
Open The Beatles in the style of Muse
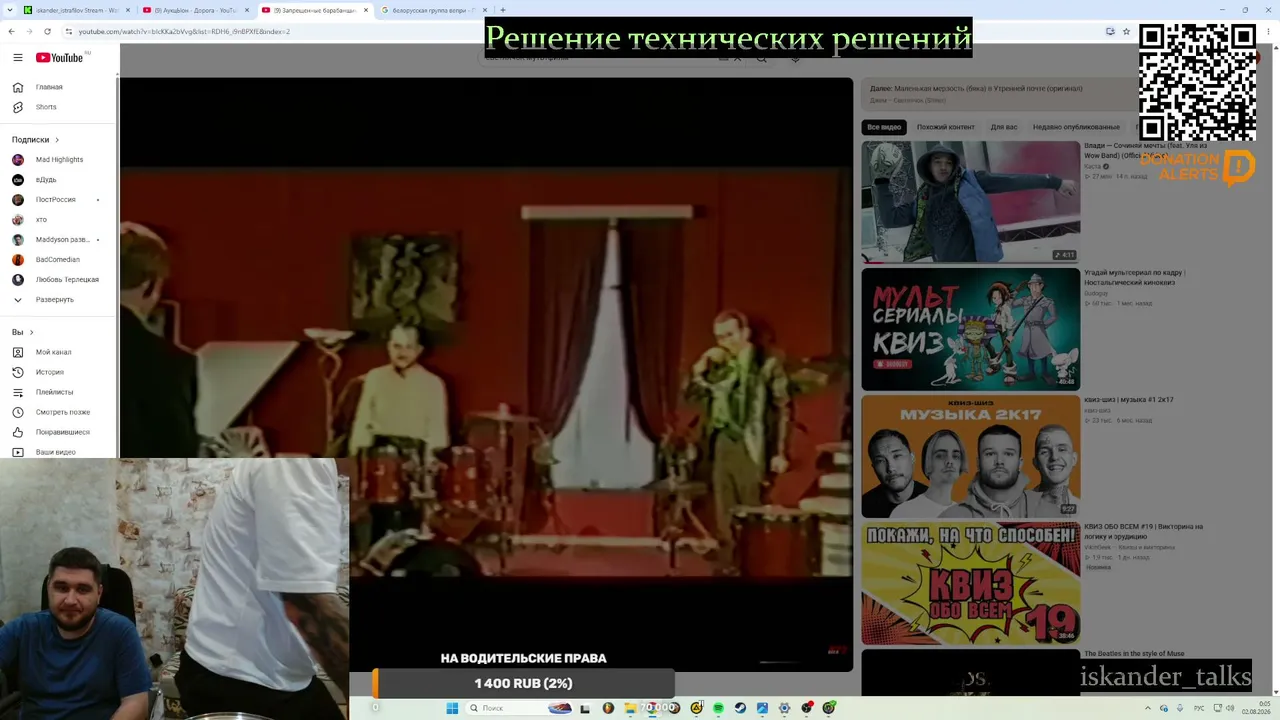(1134, 654)
